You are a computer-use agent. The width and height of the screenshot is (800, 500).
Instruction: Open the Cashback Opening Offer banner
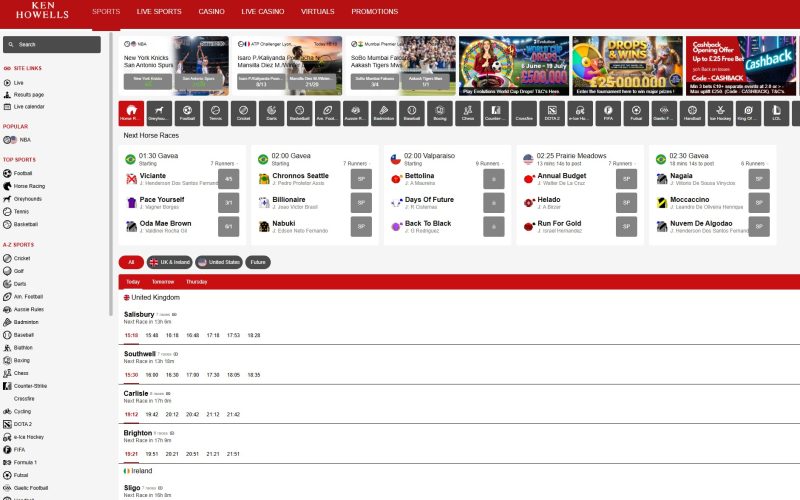(741, 66)
